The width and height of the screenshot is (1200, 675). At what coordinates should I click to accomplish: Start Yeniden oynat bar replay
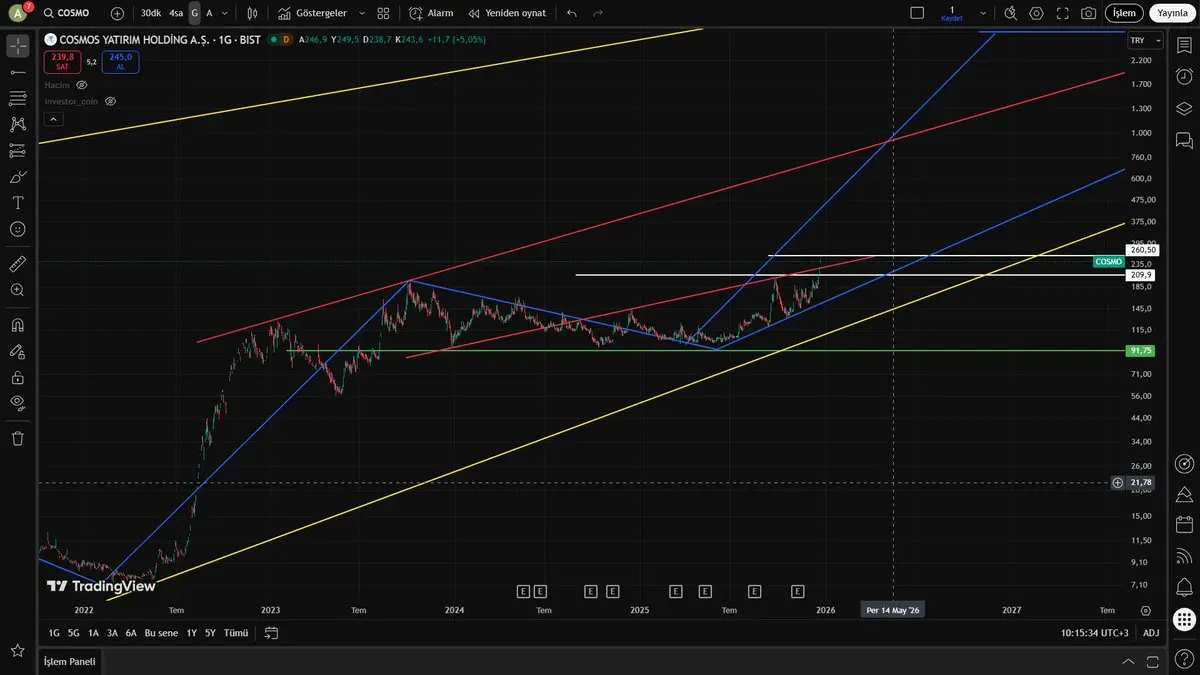pyautogui.click(x=506, y=13)
